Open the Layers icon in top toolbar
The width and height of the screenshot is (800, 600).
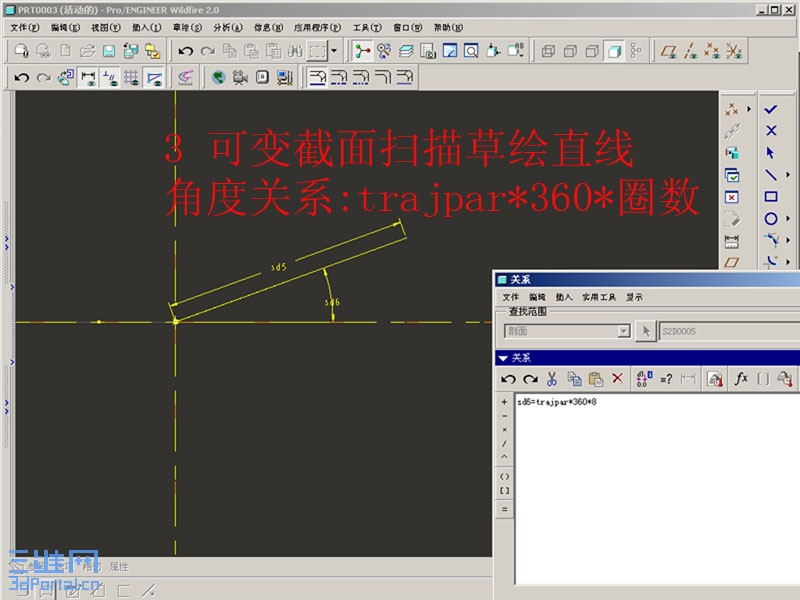[x=406, y=51]
